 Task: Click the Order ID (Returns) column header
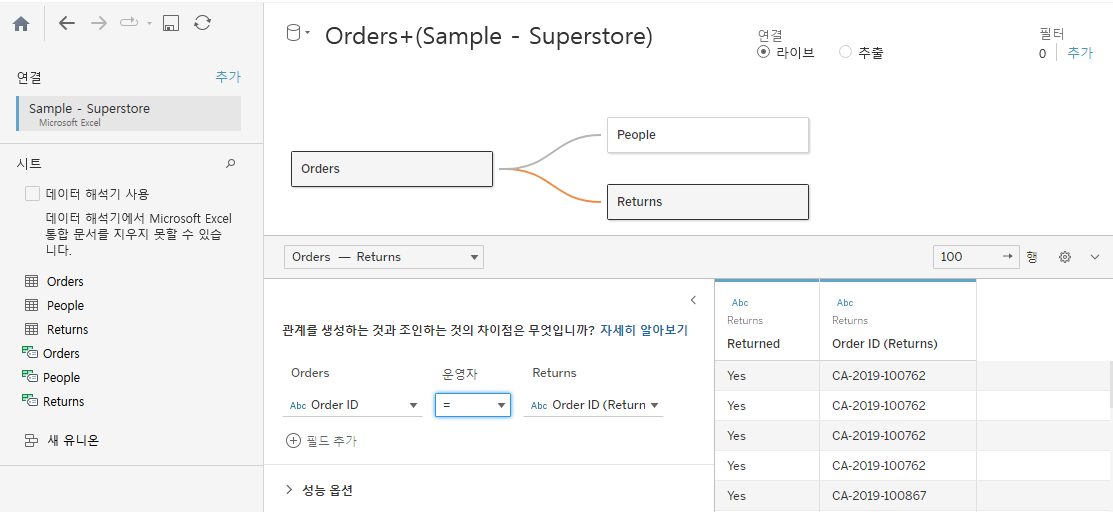pos(898,320)
